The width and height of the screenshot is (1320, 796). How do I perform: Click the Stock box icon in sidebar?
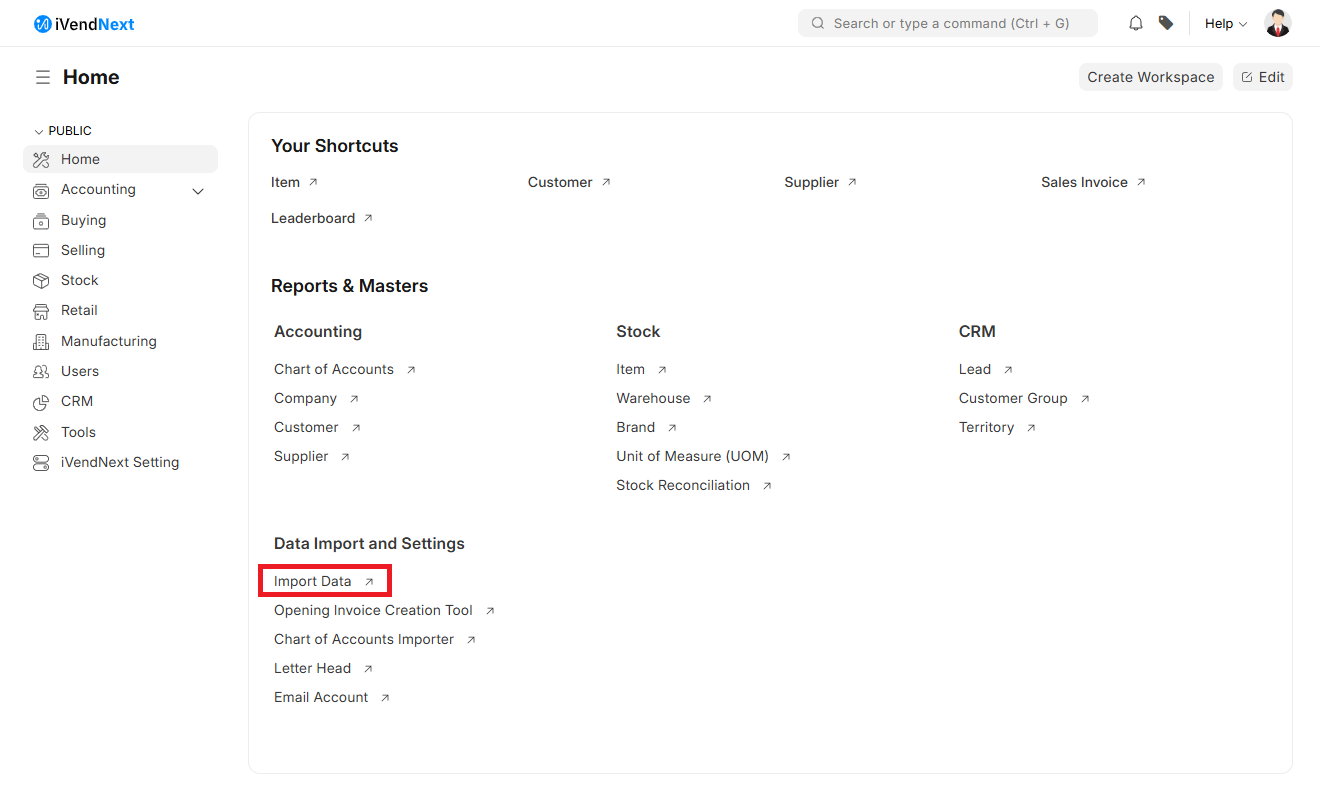(x=41, y=280)
